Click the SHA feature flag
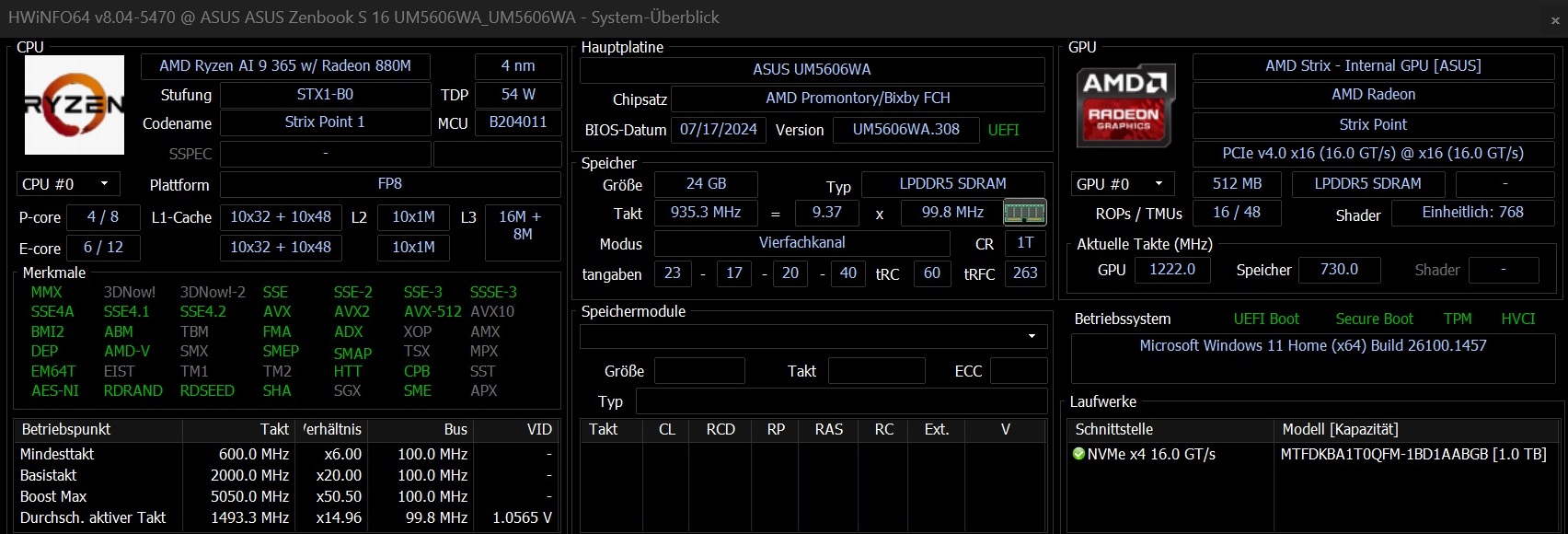This screenshot has width=1568, height=534. click(x=277, y=391)
